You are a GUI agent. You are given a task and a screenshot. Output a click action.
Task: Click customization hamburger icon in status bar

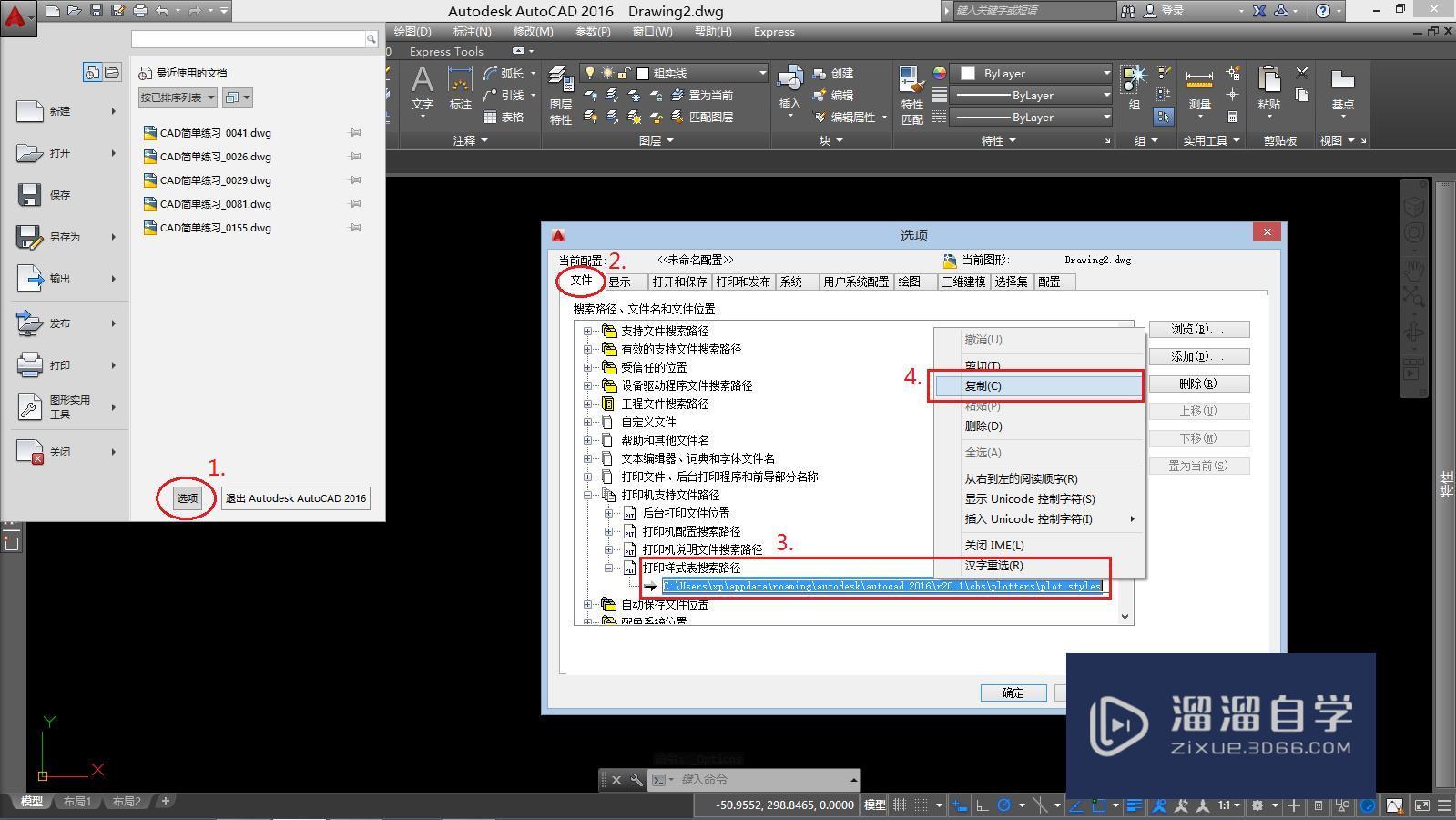pyautogui.click(x=1444, y=805)
